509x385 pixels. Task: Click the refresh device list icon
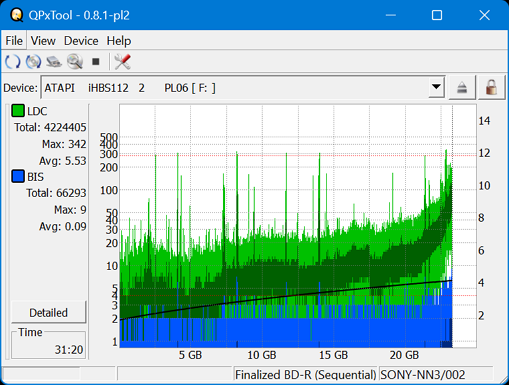13,62
